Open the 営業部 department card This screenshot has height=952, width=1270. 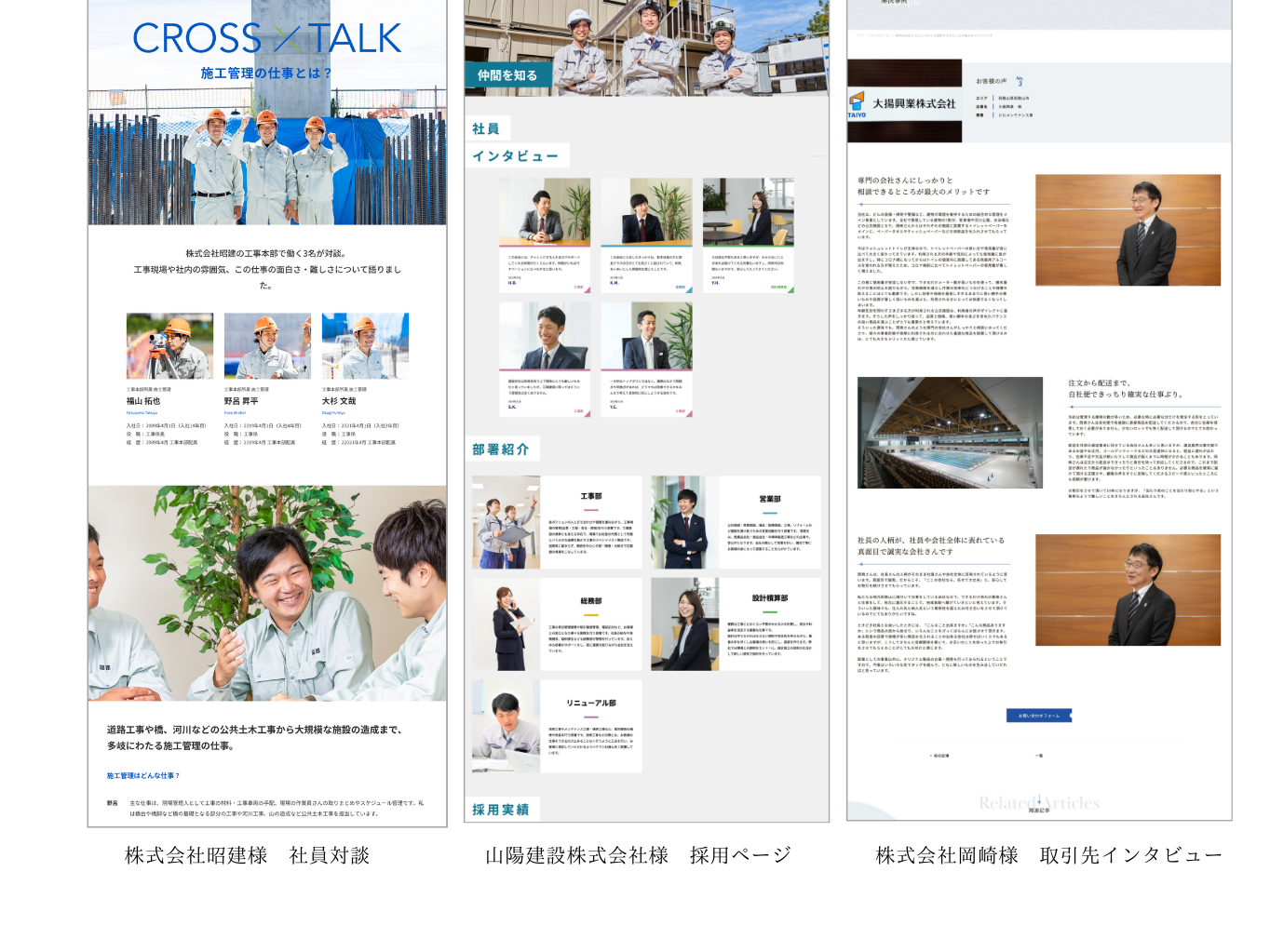point(736,522)
